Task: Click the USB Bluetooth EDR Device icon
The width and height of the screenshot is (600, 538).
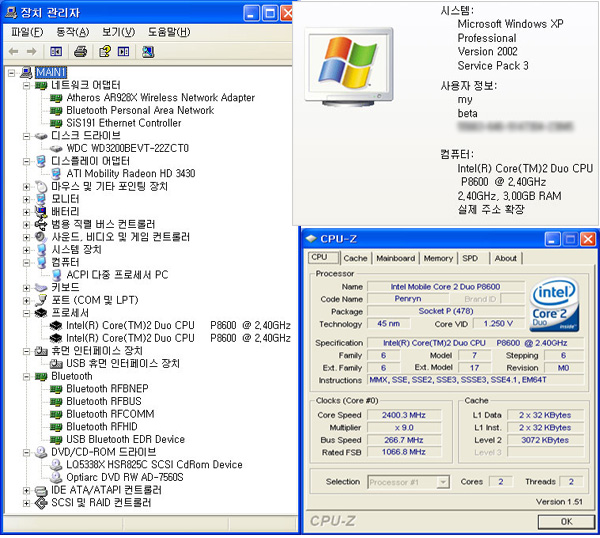Action: click(x=56, y=440)
